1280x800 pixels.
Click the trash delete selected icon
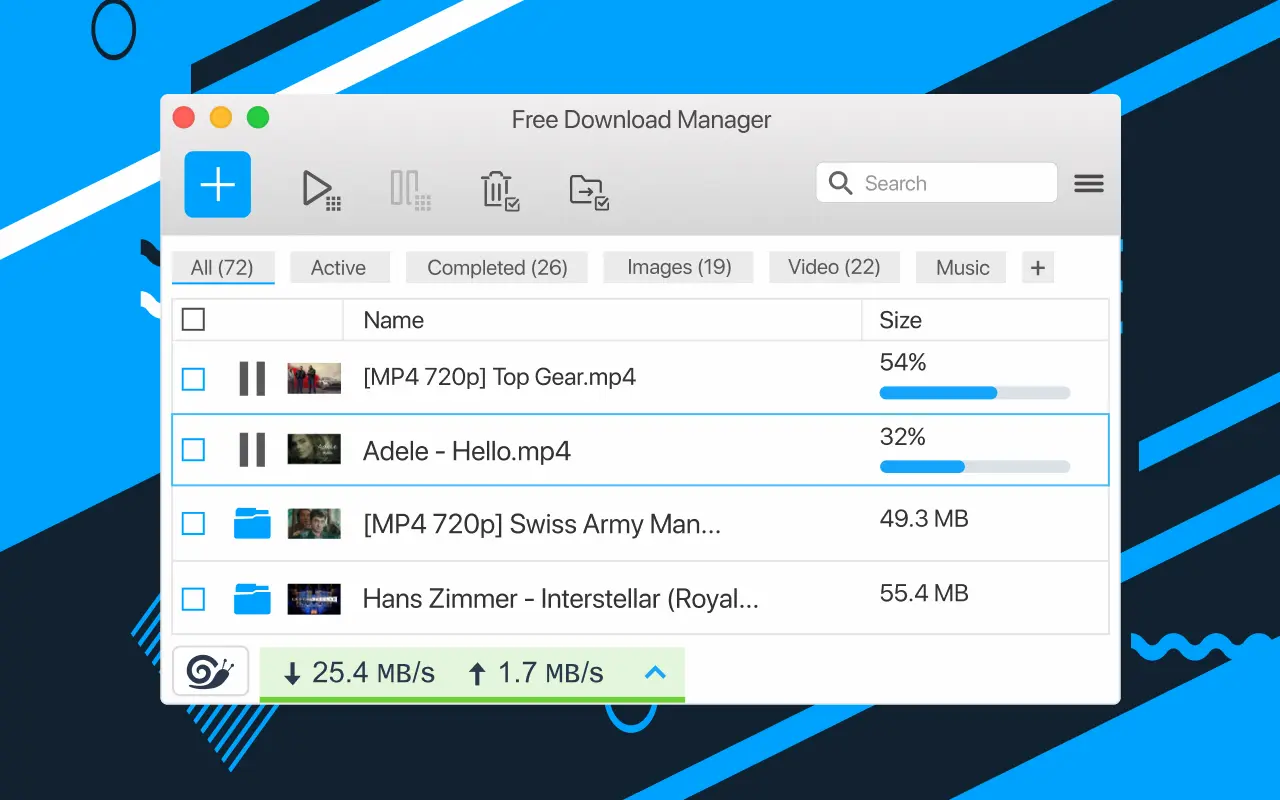point(499,189)
